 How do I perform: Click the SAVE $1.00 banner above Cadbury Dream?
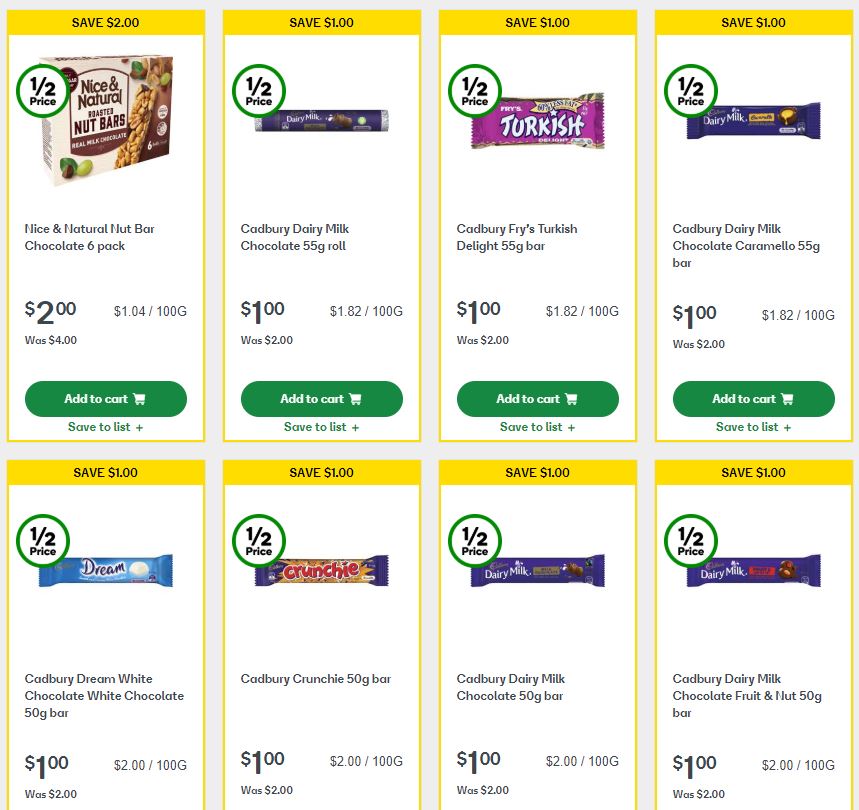click(x=105, y=472)
